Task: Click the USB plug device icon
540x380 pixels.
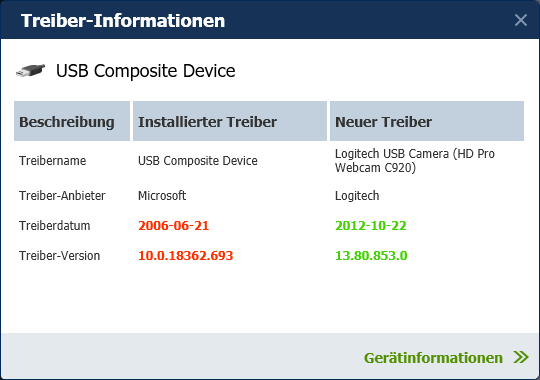Action: coord(30,70)
